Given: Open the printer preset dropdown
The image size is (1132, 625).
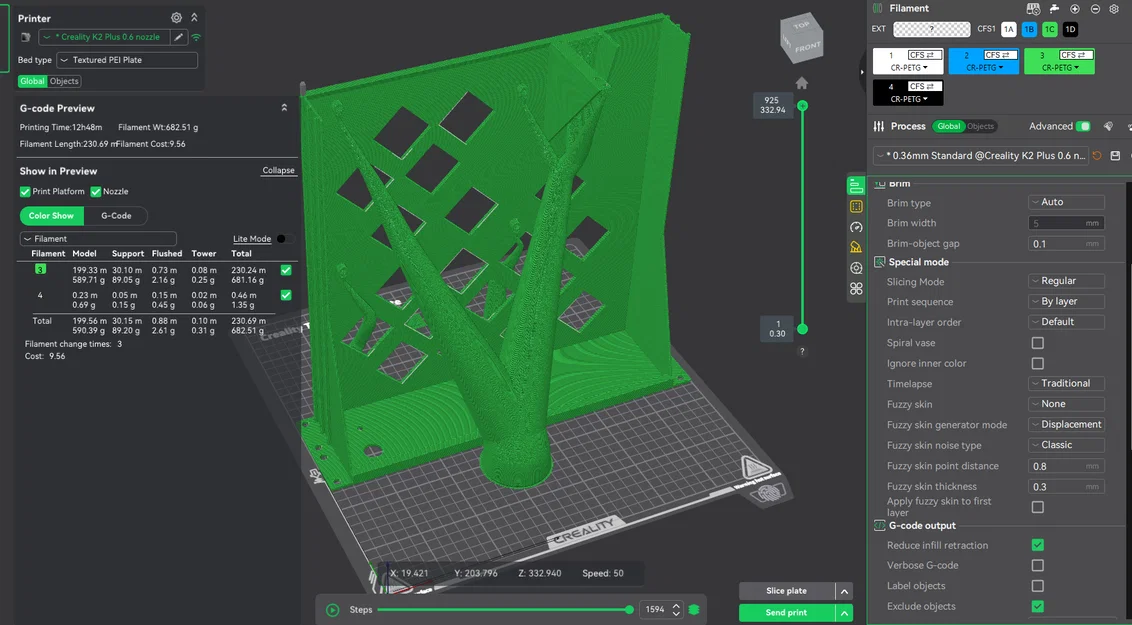Looking at the screenshot, I should coord(105,37).
